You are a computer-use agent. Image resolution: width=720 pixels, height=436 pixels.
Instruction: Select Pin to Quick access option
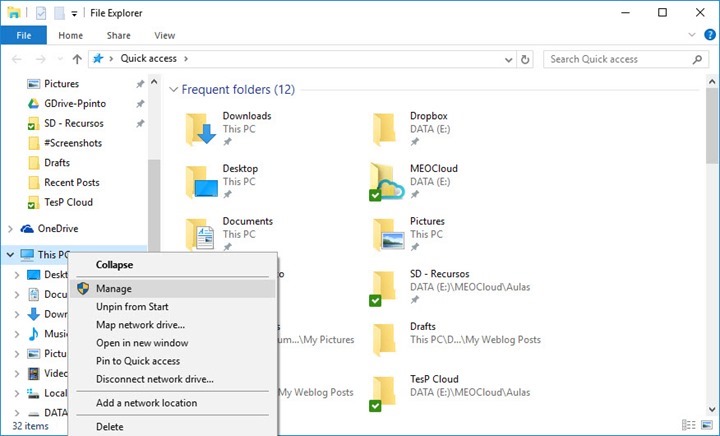138,361
